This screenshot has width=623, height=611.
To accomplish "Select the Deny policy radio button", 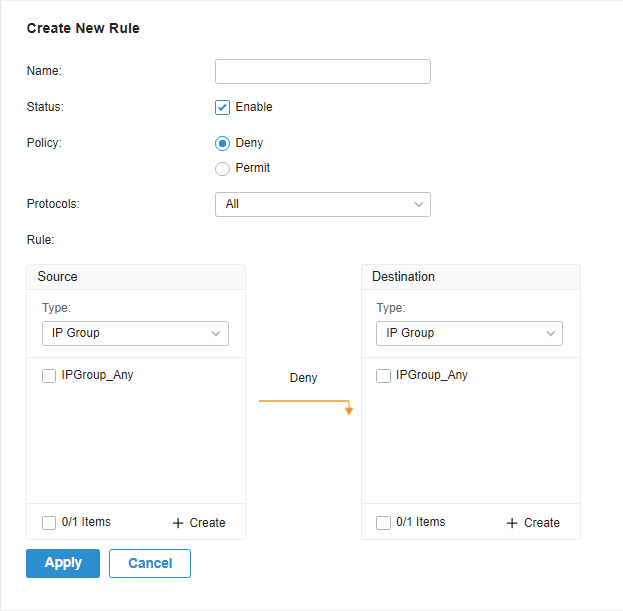I will (x=222, y=143).
